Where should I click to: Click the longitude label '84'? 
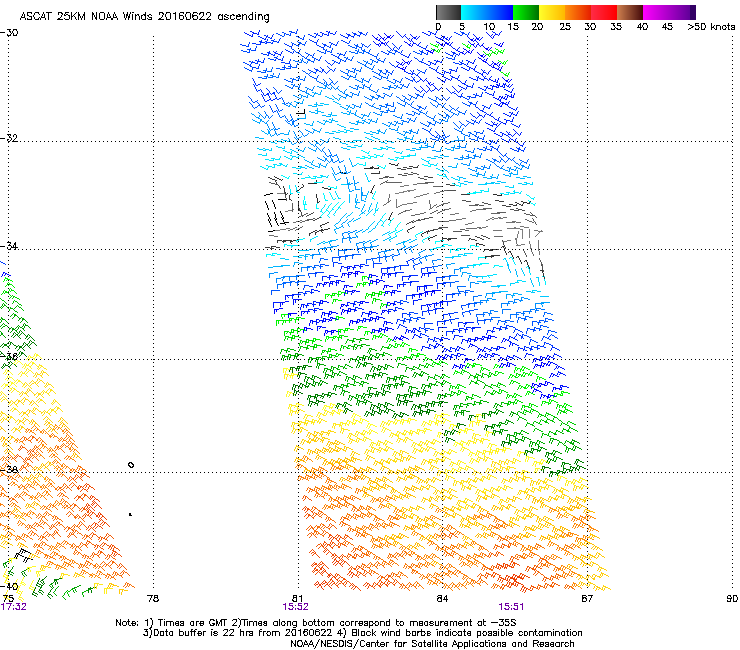pos(442,599)
